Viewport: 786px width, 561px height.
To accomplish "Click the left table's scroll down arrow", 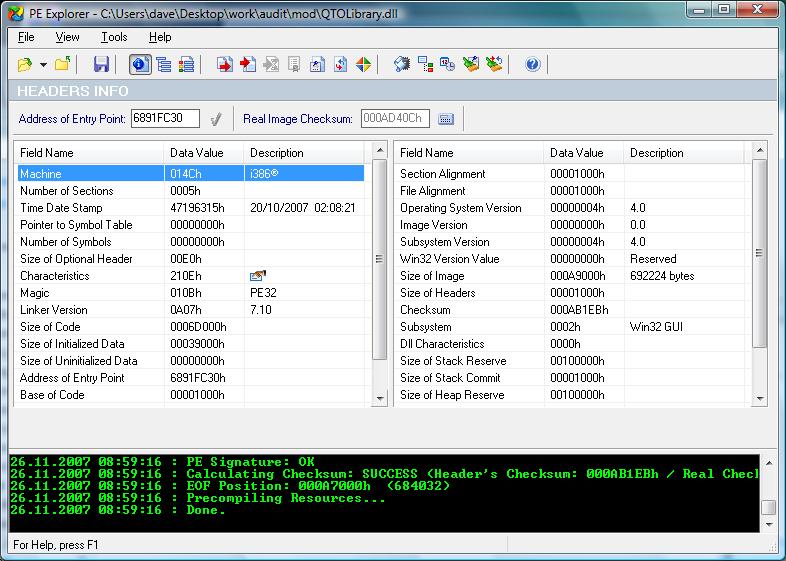I will pyautogui.click(x=380, y=399).
